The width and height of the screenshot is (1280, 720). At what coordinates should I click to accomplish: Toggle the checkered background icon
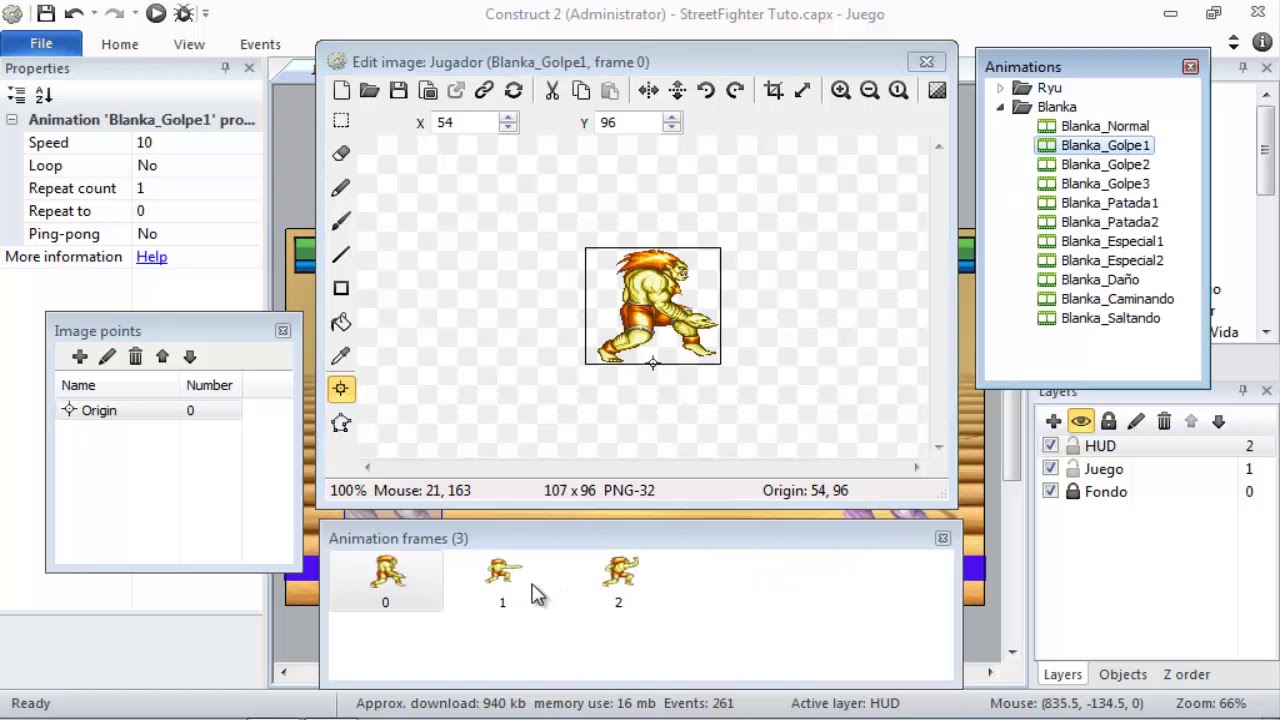point(937,91)
